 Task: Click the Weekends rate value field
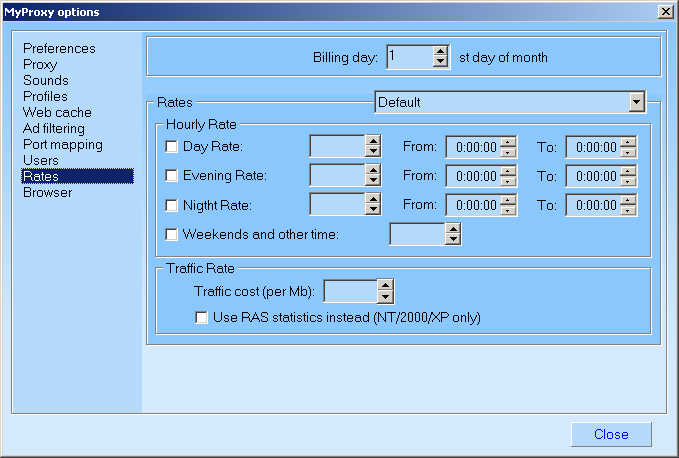point(418,234)
